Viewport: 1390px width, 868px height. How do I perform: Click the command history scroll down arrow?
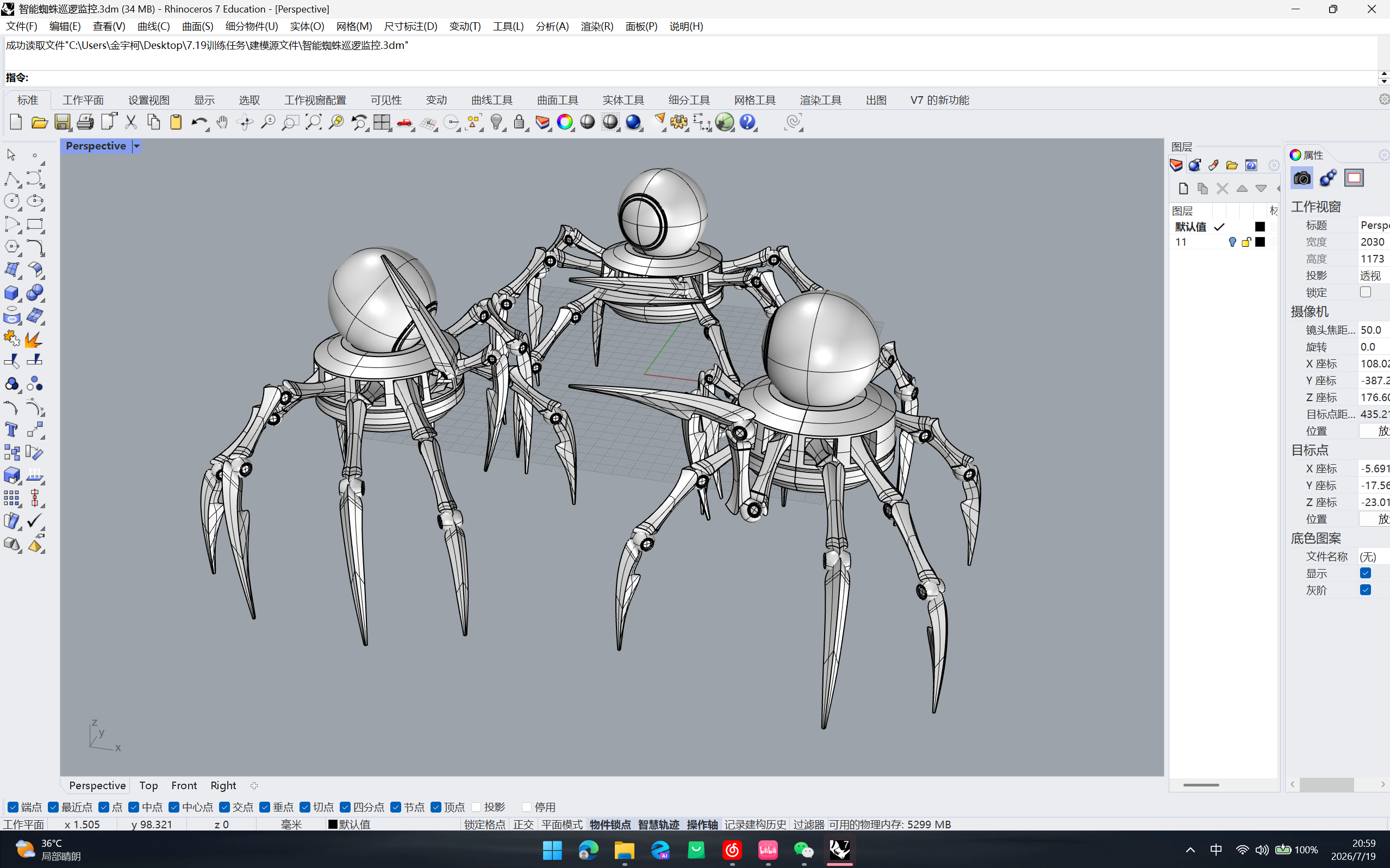point(1383,82)
